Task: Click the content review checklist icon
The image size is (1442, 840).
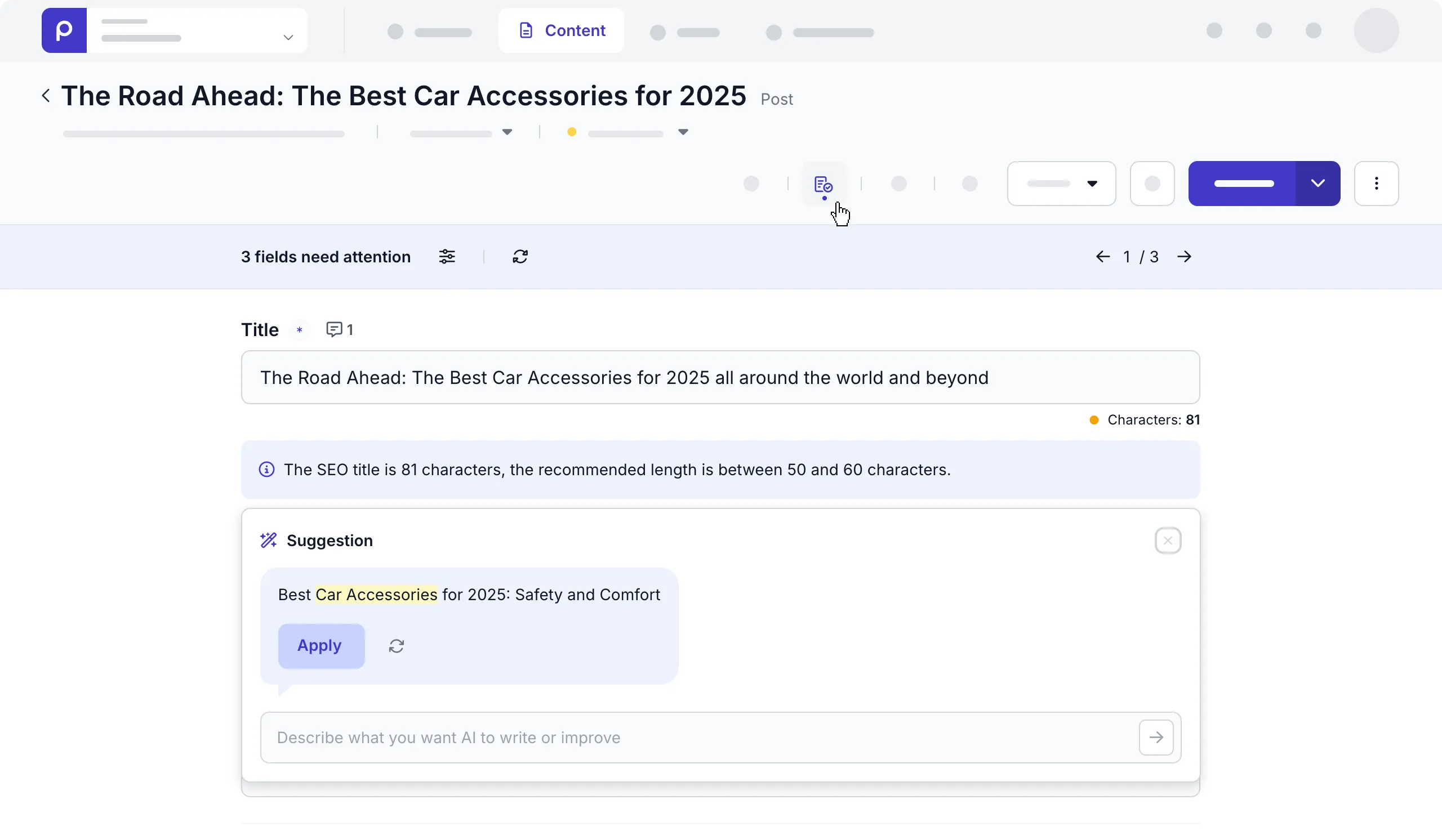Action: pyautogui.click(x=824, y=184)
